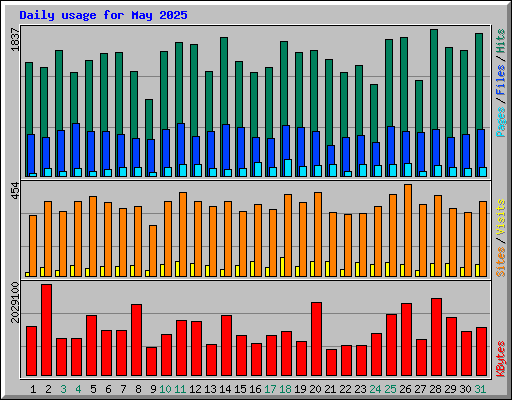The width and height of the screenshot is (512, 400).
Task: Click the red KBytes bar for day 28
Action: (437, 337)
